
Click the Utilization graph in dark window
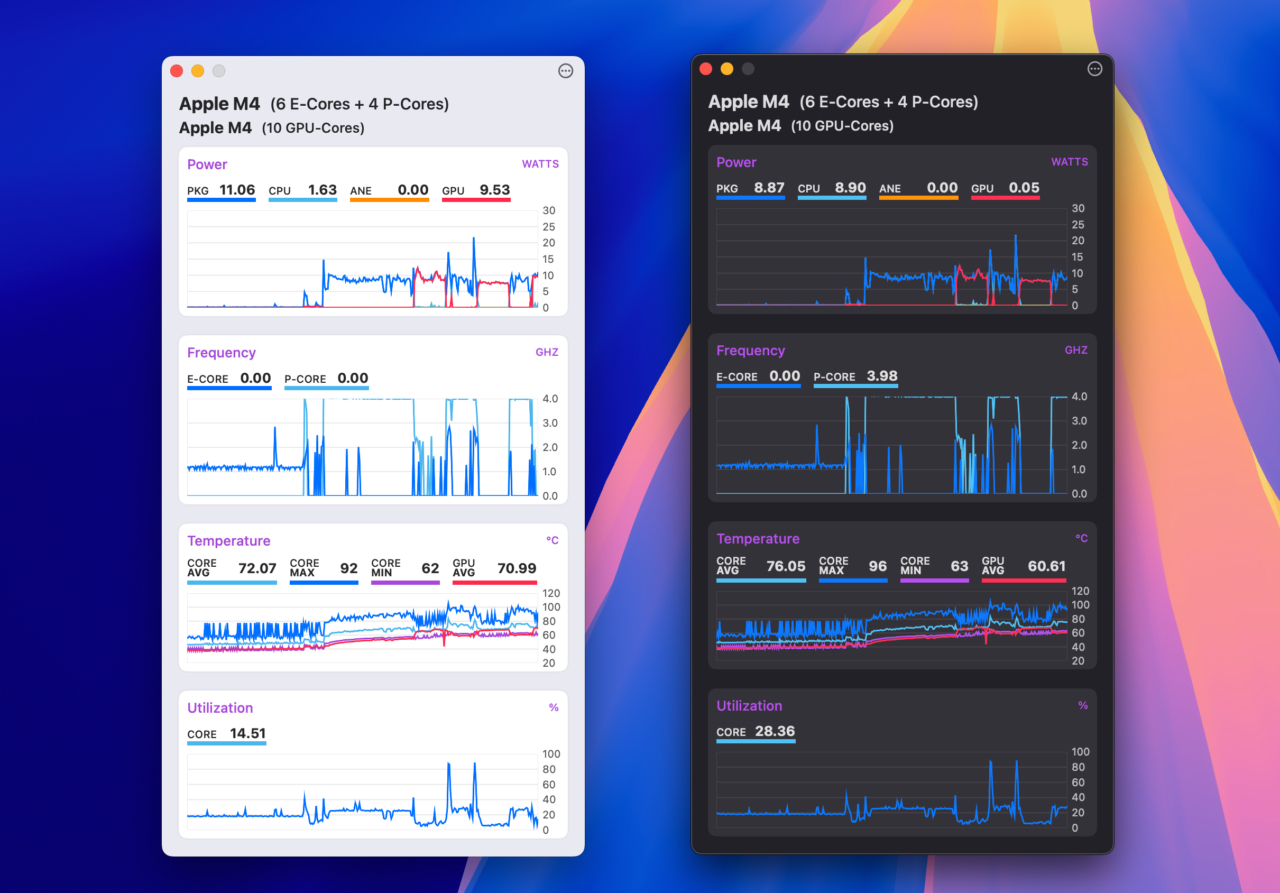(x=891, y=790)
